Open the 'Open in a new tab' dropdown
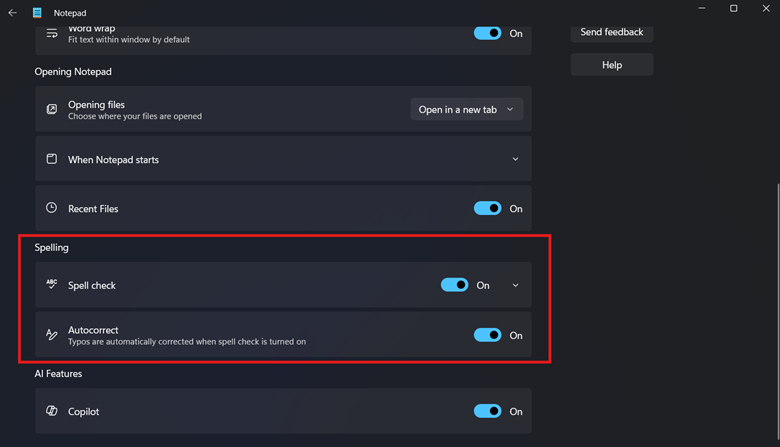Screen dimensions: 780x447 tap(466, 109)
